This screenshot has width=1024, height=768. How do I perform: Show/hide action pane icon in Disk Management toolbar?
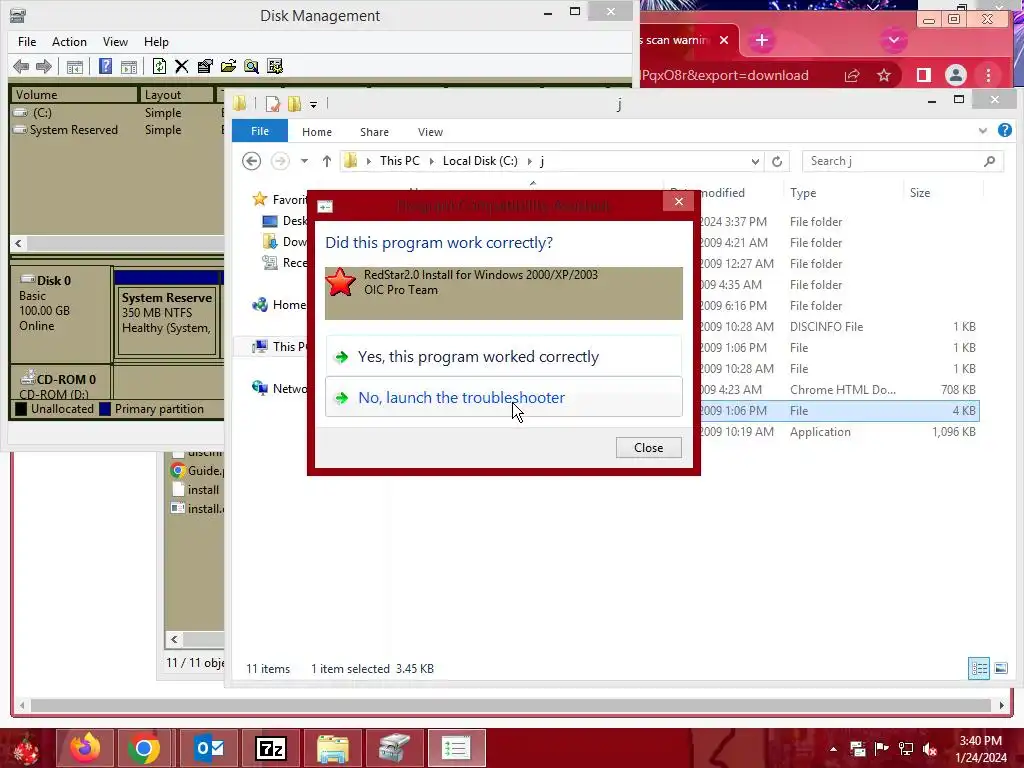pyautogui.click(x=129, y=66)
